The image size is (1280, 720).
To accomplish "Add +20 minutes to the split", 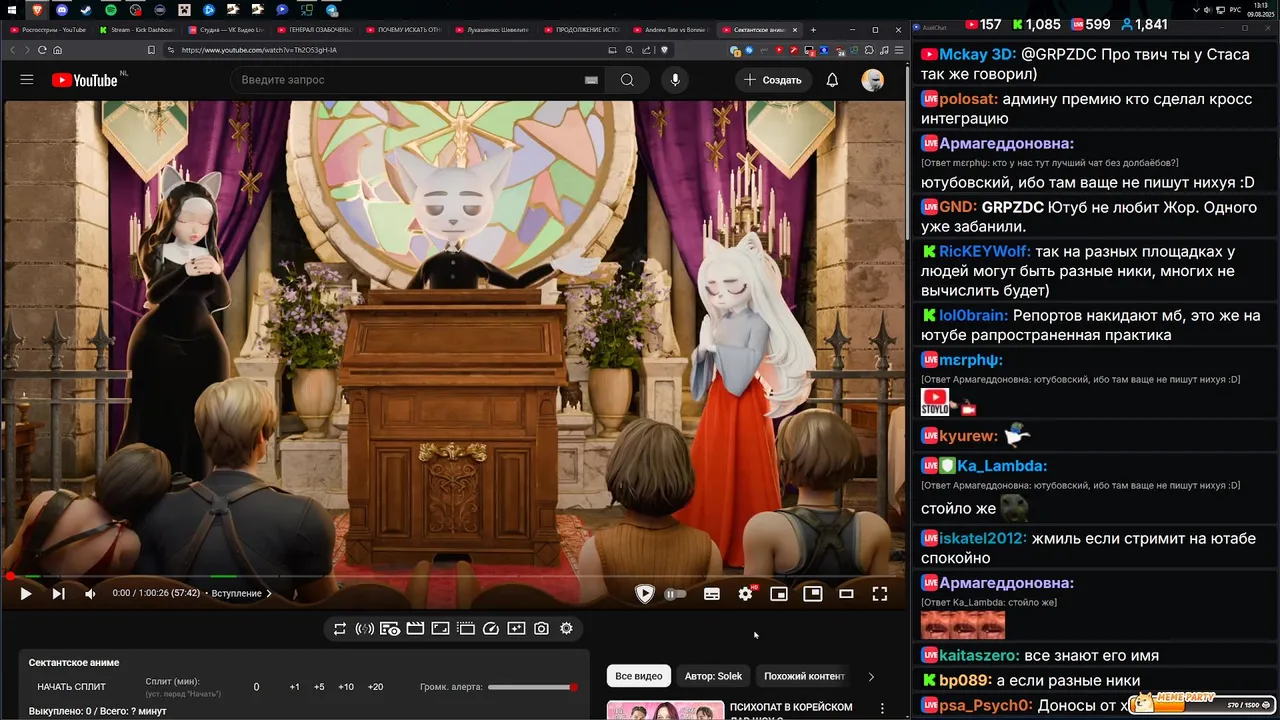I will (375, 687).
